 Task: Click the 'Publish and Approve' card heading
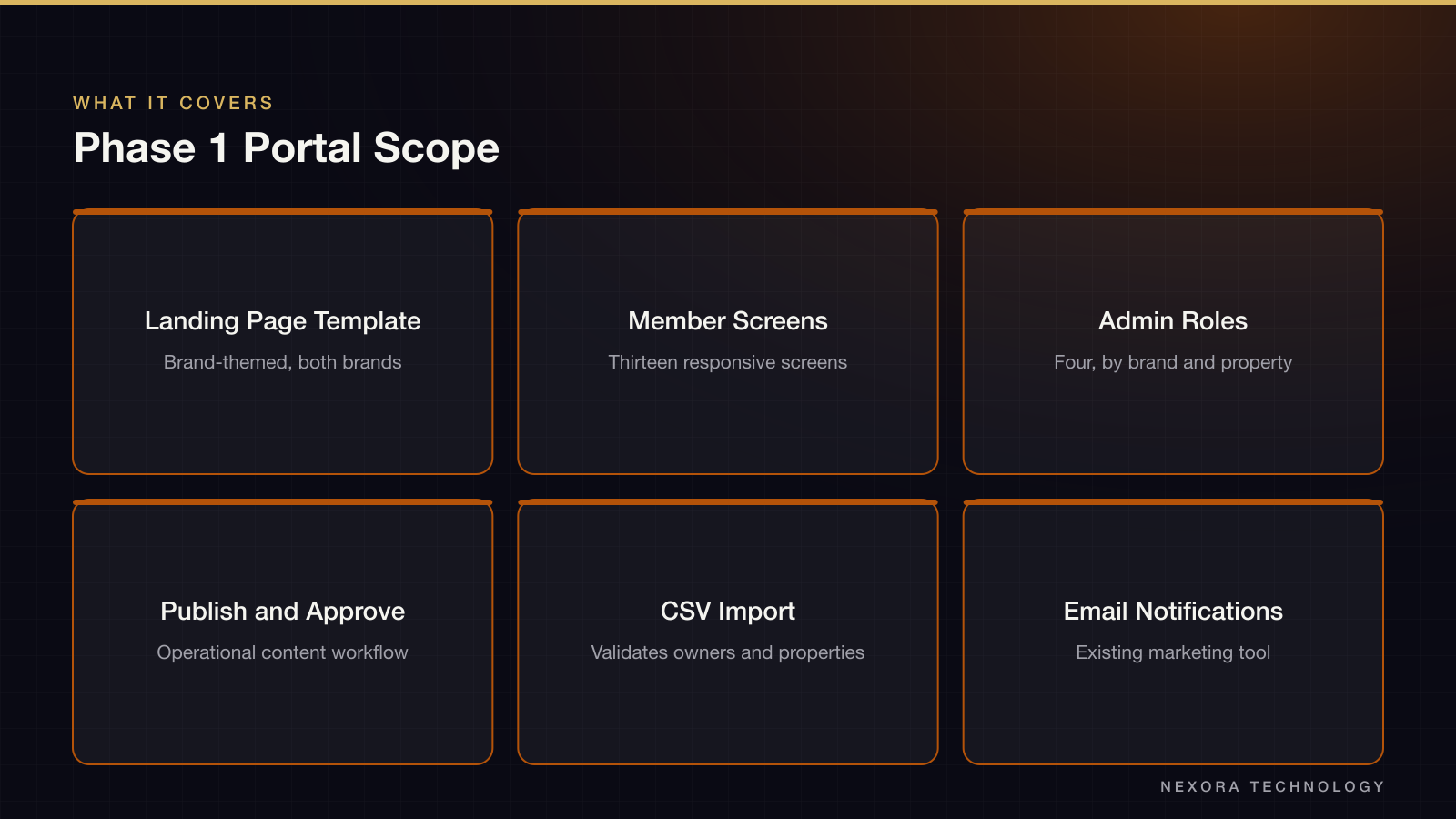pos(282,612)
